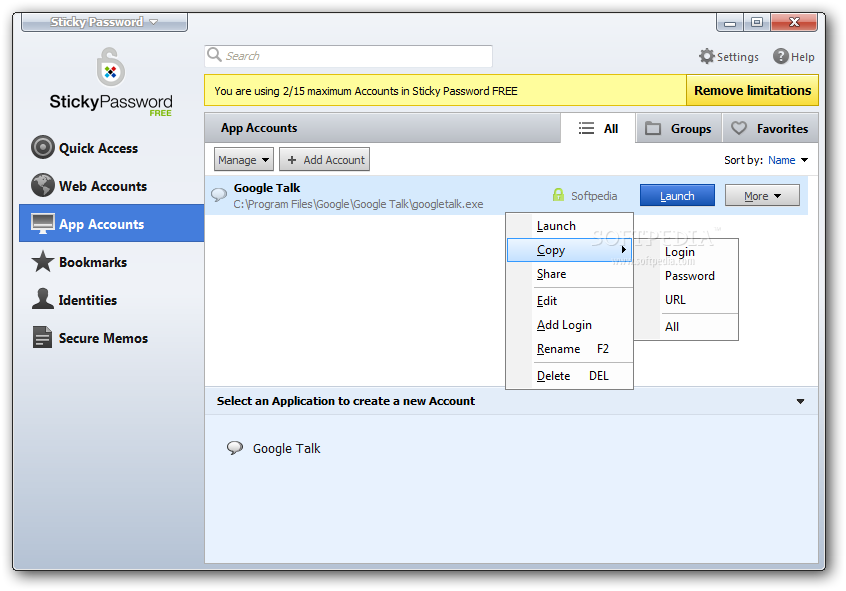Click the plus icon in Add Account

click(x=292, y=160)
